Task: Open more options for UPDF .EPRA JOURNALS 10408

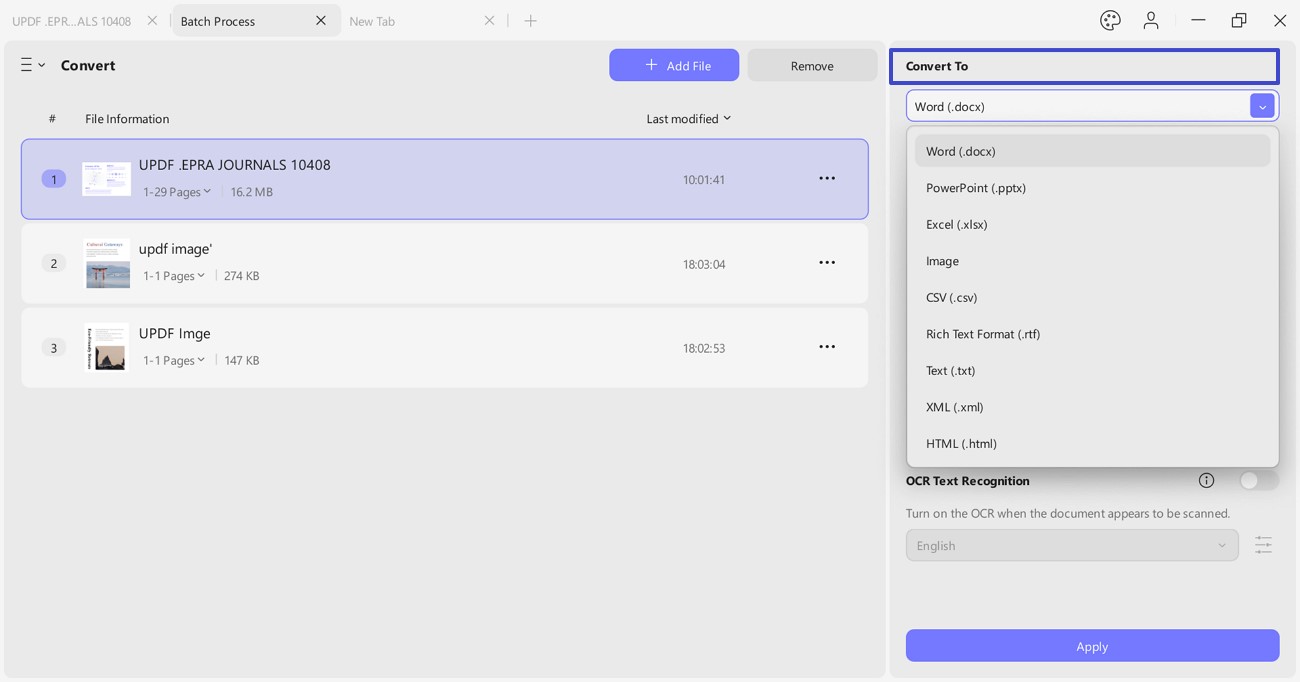Action: click(827, 179)
